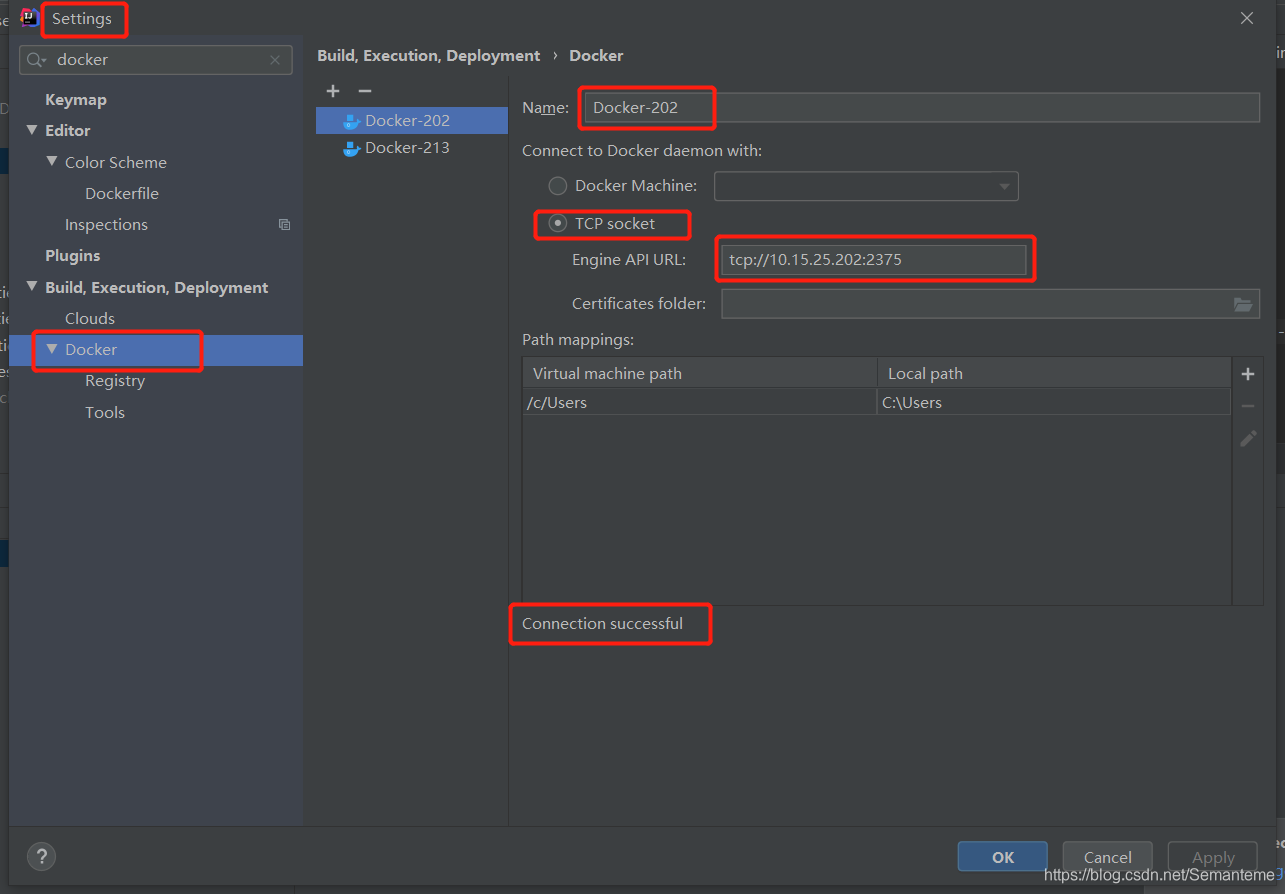The height and width of the screenshot is (894, 1285).
Task: Collapse the Color Scheme node
Action: [52, 161]
